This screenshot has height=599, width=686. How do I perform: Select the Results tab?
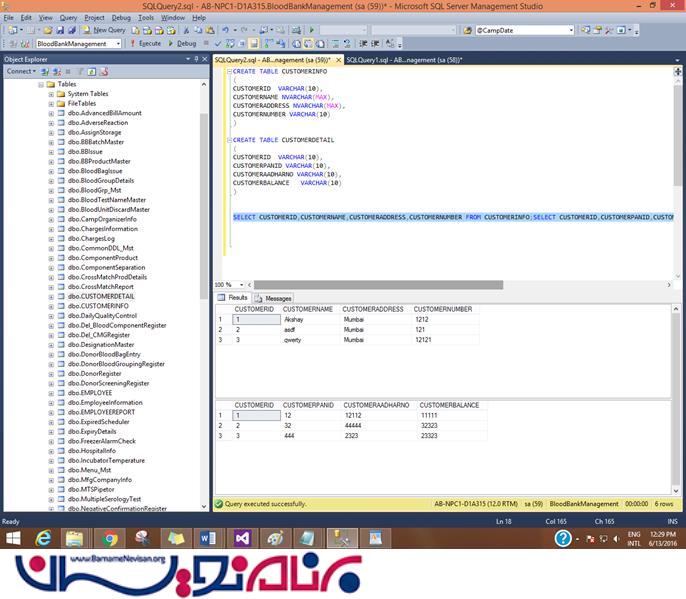(x=236, y=298)
